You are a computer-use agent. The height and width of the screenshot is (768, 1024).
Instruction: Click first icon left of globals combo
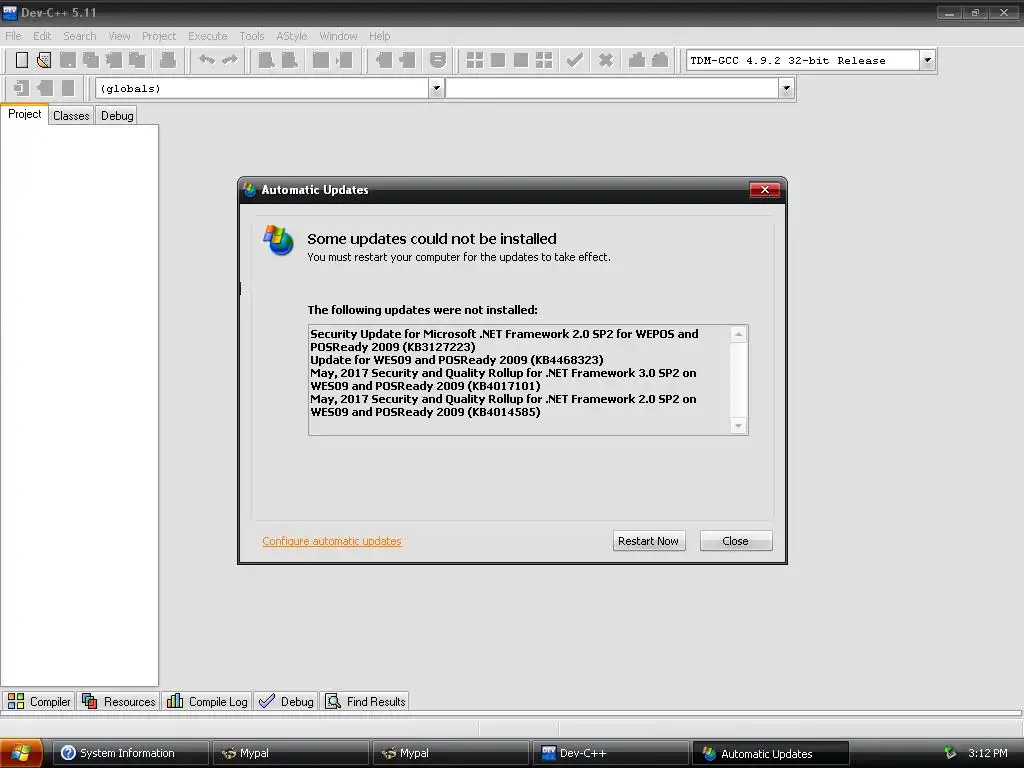pyautogui.click(x=21, y=88)
